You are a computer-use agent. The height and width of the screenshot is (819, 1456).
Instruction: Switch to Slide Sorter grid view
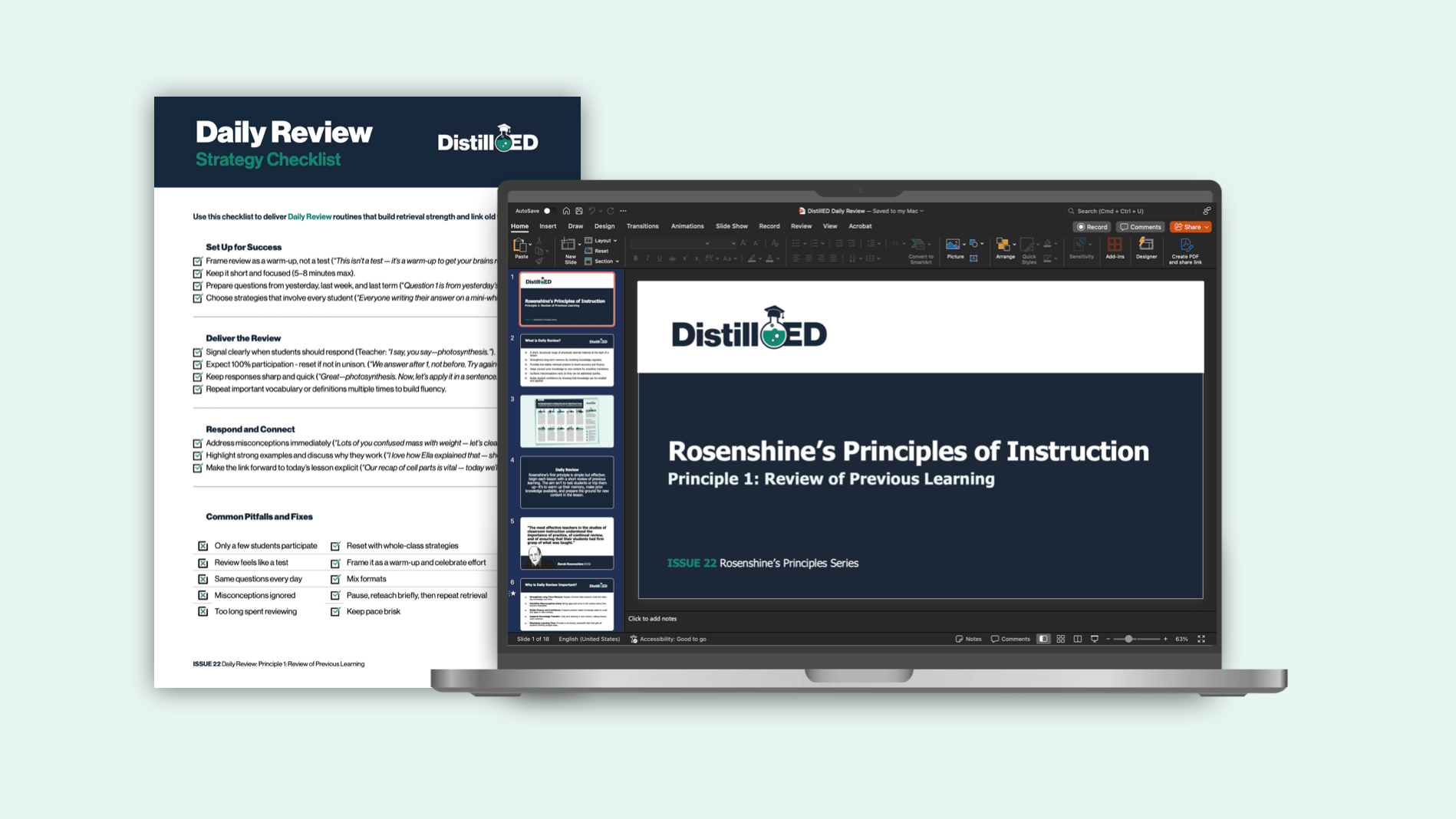[x=1061, y=639]
